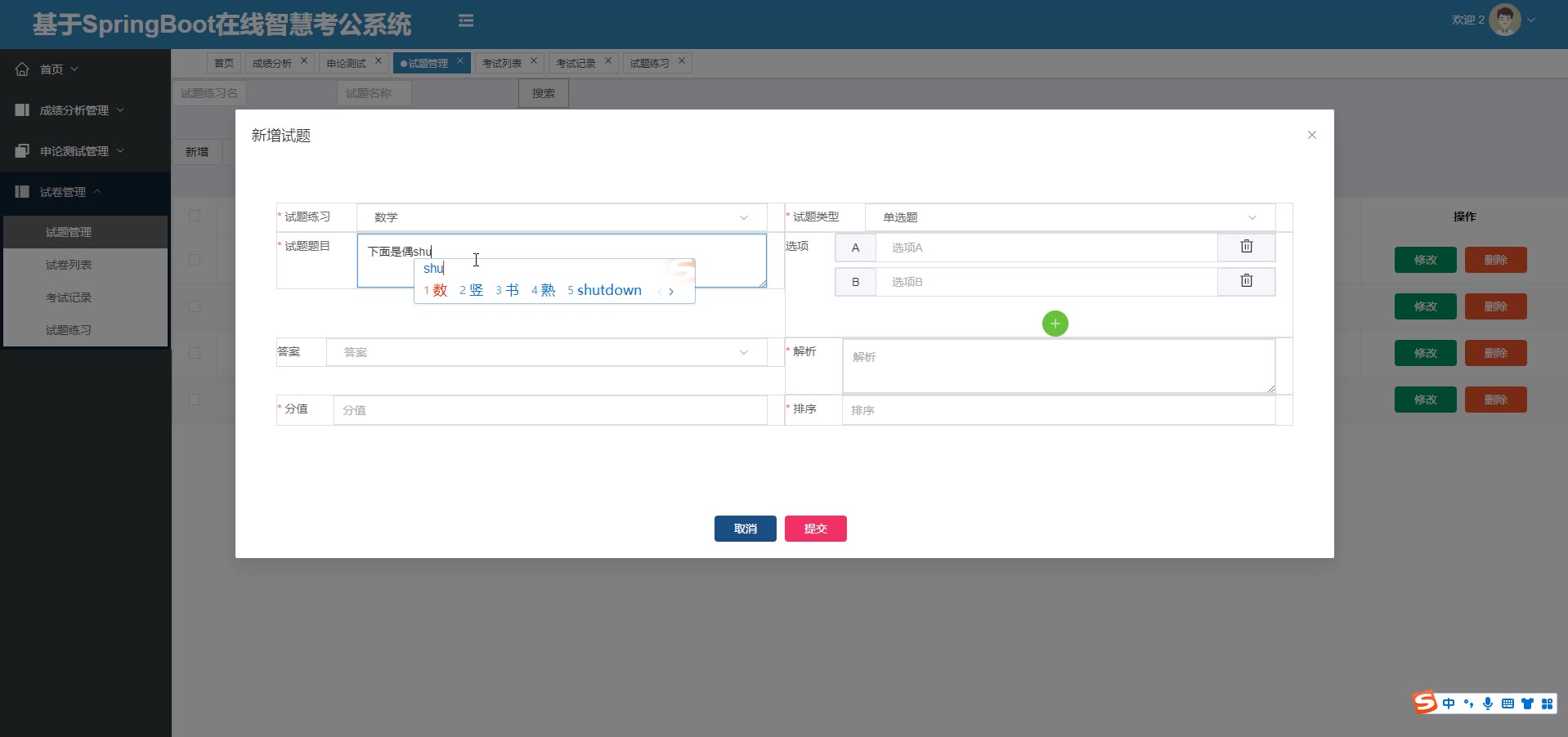Close the 成绩分析 tab

(304, 60)
